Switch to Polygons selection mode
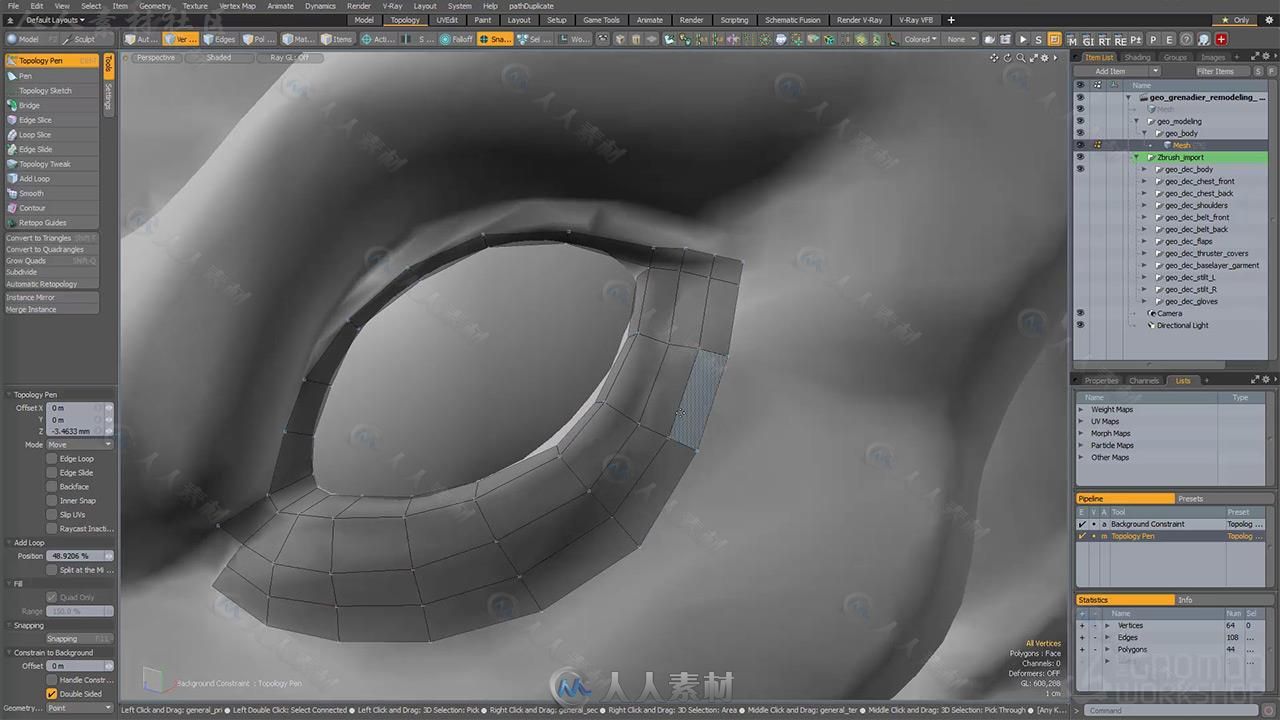The height and width of the screenshot is (720, 1280). click(258, 39)
